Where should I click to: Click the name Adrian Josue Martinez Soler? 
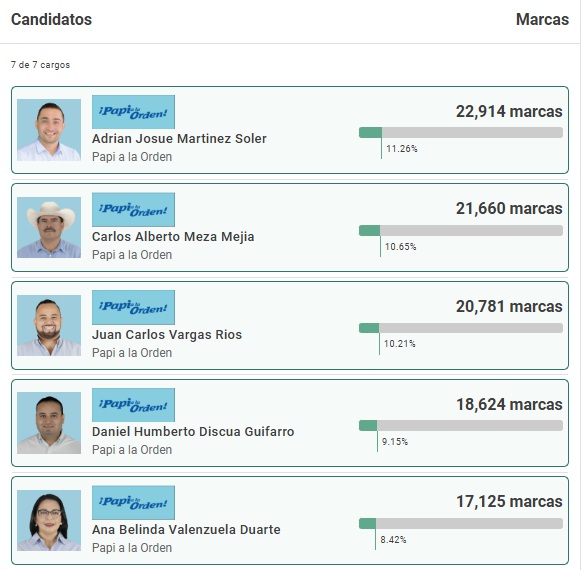tap(179, 139)
